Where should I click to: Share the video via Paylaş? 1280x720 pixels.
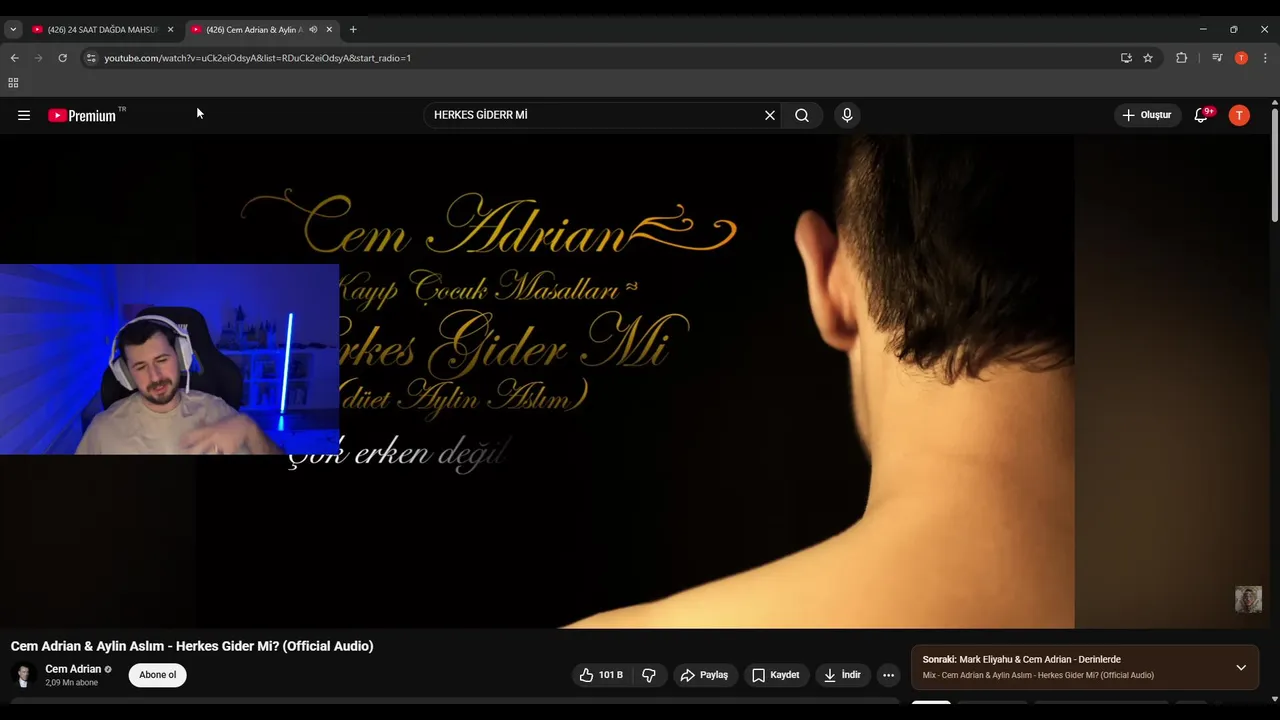(704, 675)
